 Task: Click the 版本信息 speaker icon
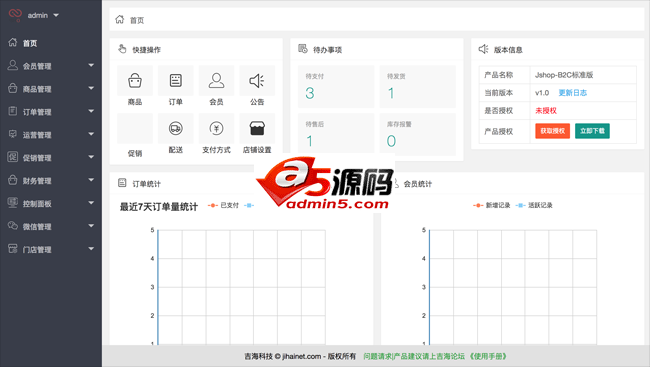click(483, 49)
